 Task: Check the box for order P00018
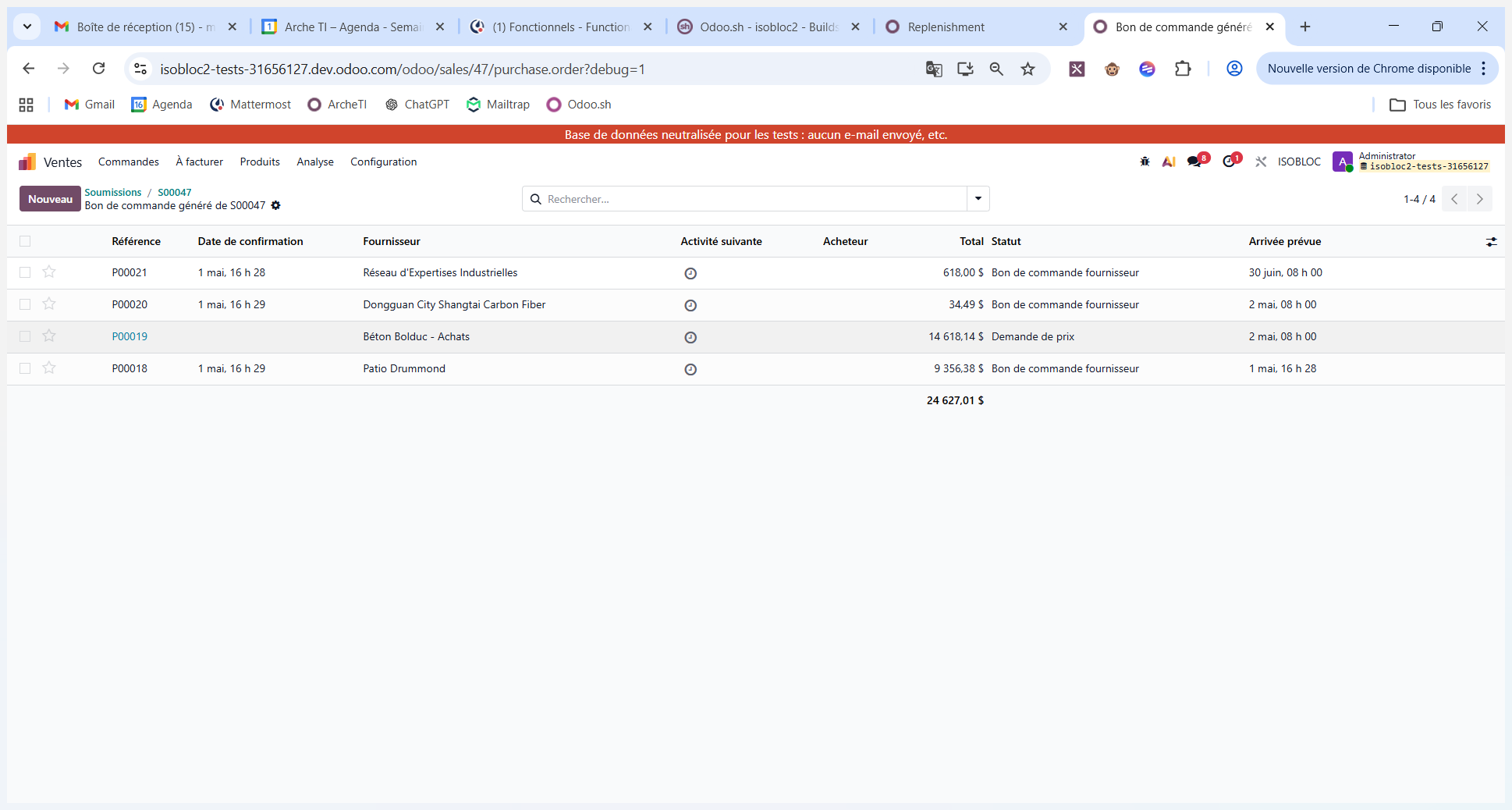tap(25, 368)
